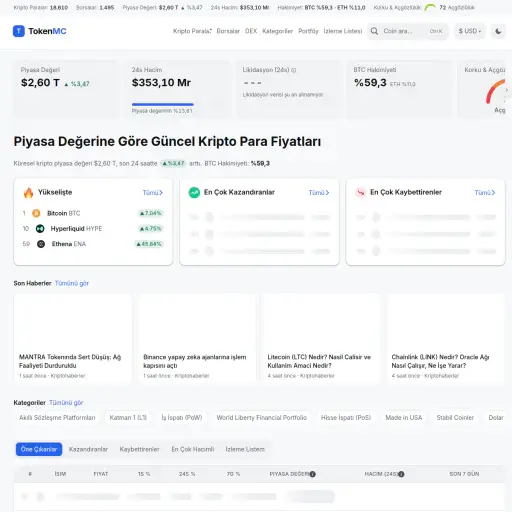
Task: Switch to the Kaybettirenler tab
Action: point(139,449)
